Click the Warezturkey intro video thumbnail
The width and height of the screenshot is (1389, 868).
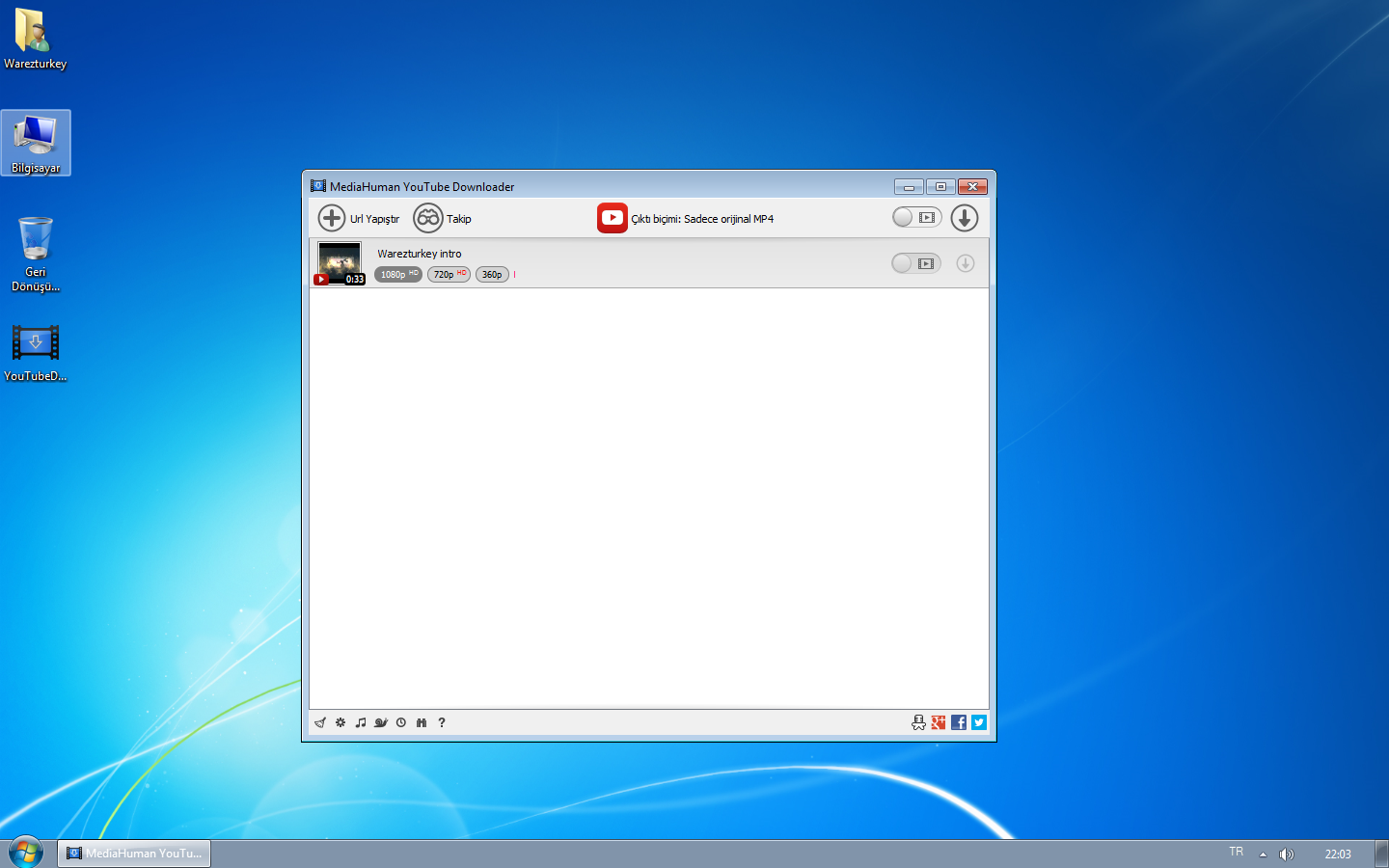click(340, 263)
